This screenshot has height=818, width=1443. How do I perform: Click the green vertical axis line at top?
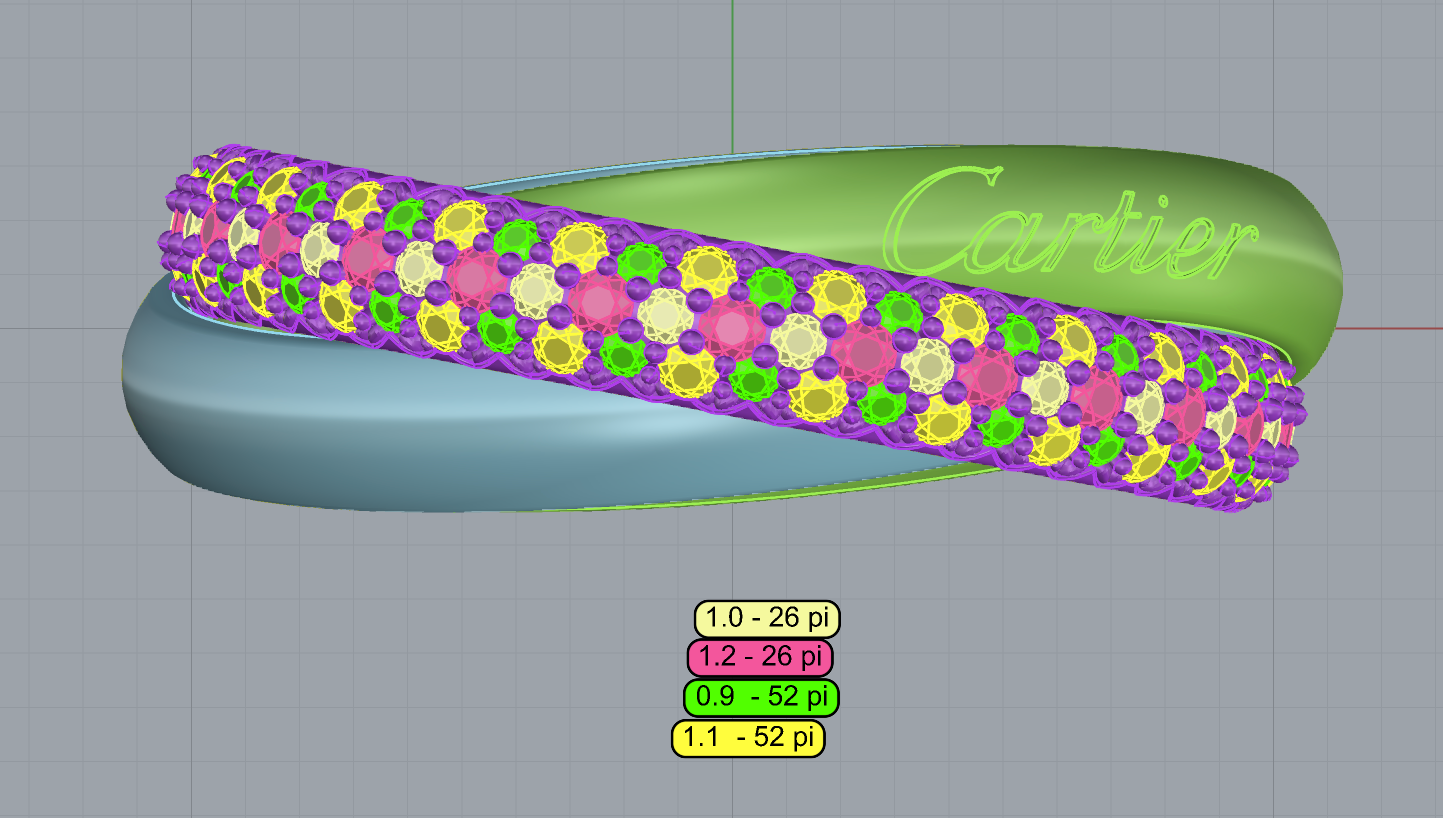732,60
